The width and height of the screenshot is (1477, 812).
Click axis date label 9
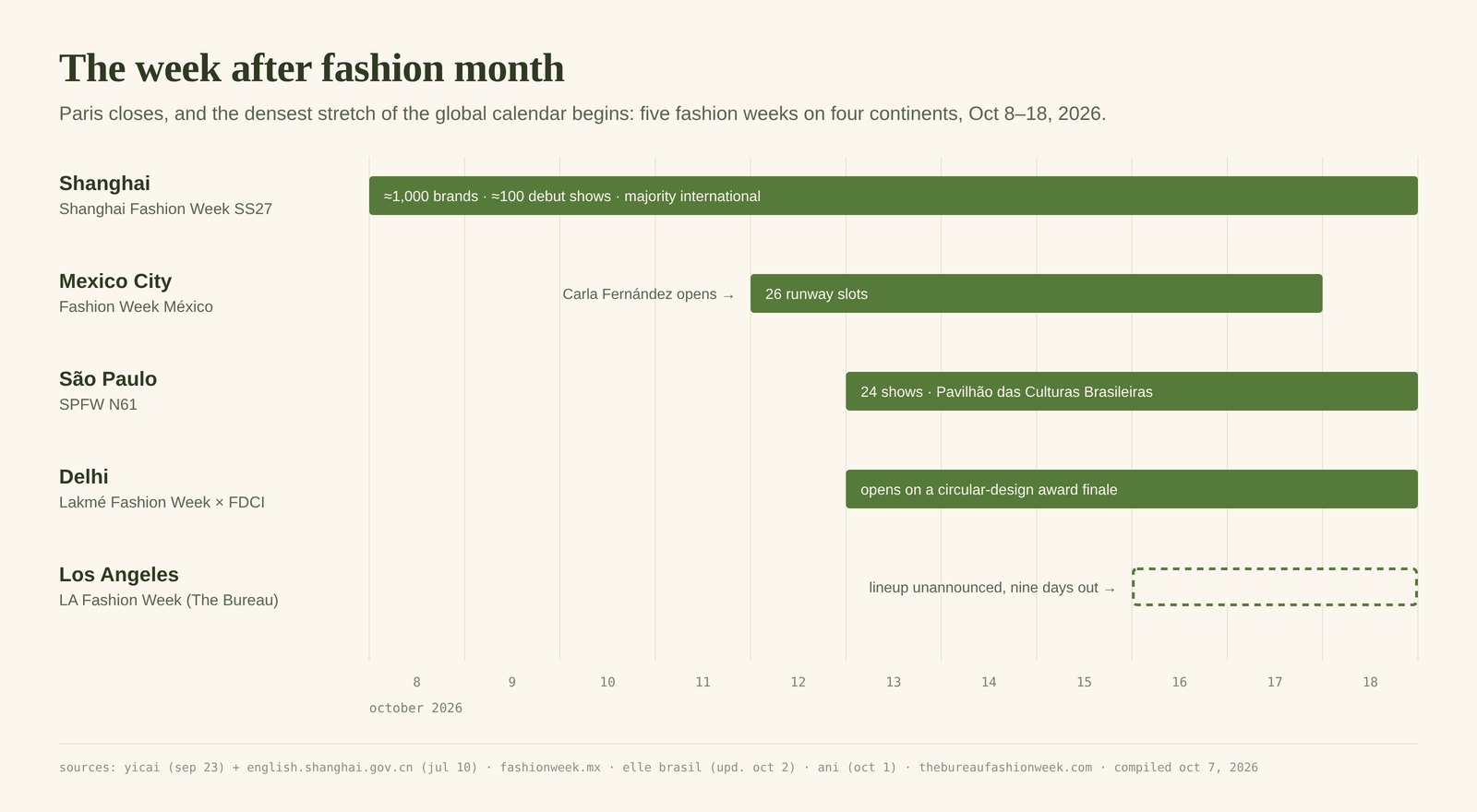coord(512,682)
